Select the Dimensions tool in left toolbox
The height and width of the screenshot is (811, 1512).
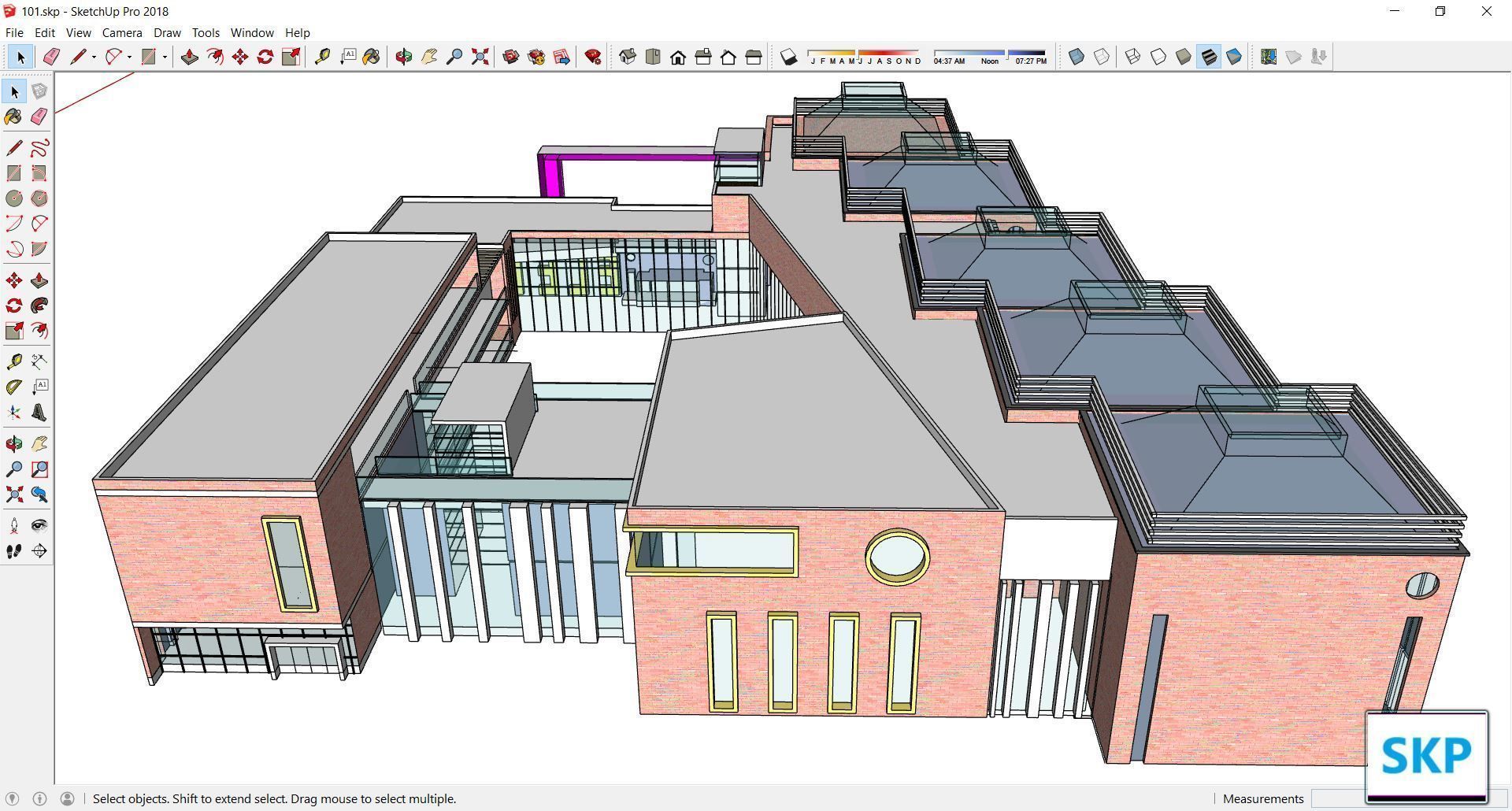click(39, 362)
